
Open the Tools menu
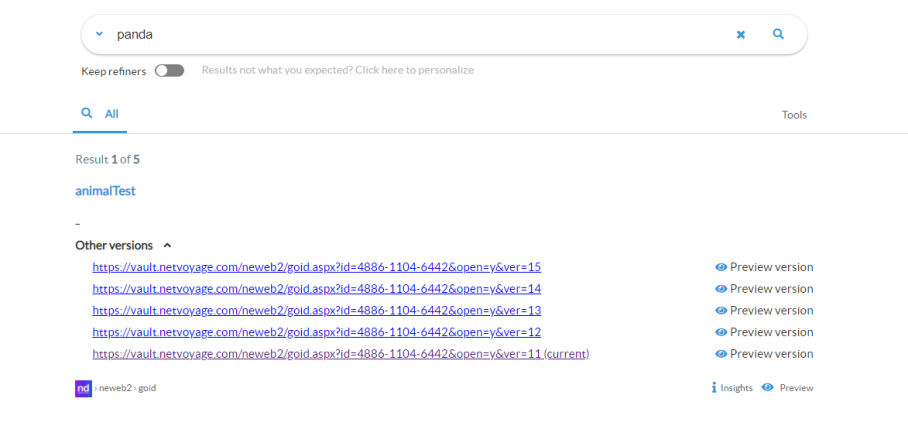[794, 115]
